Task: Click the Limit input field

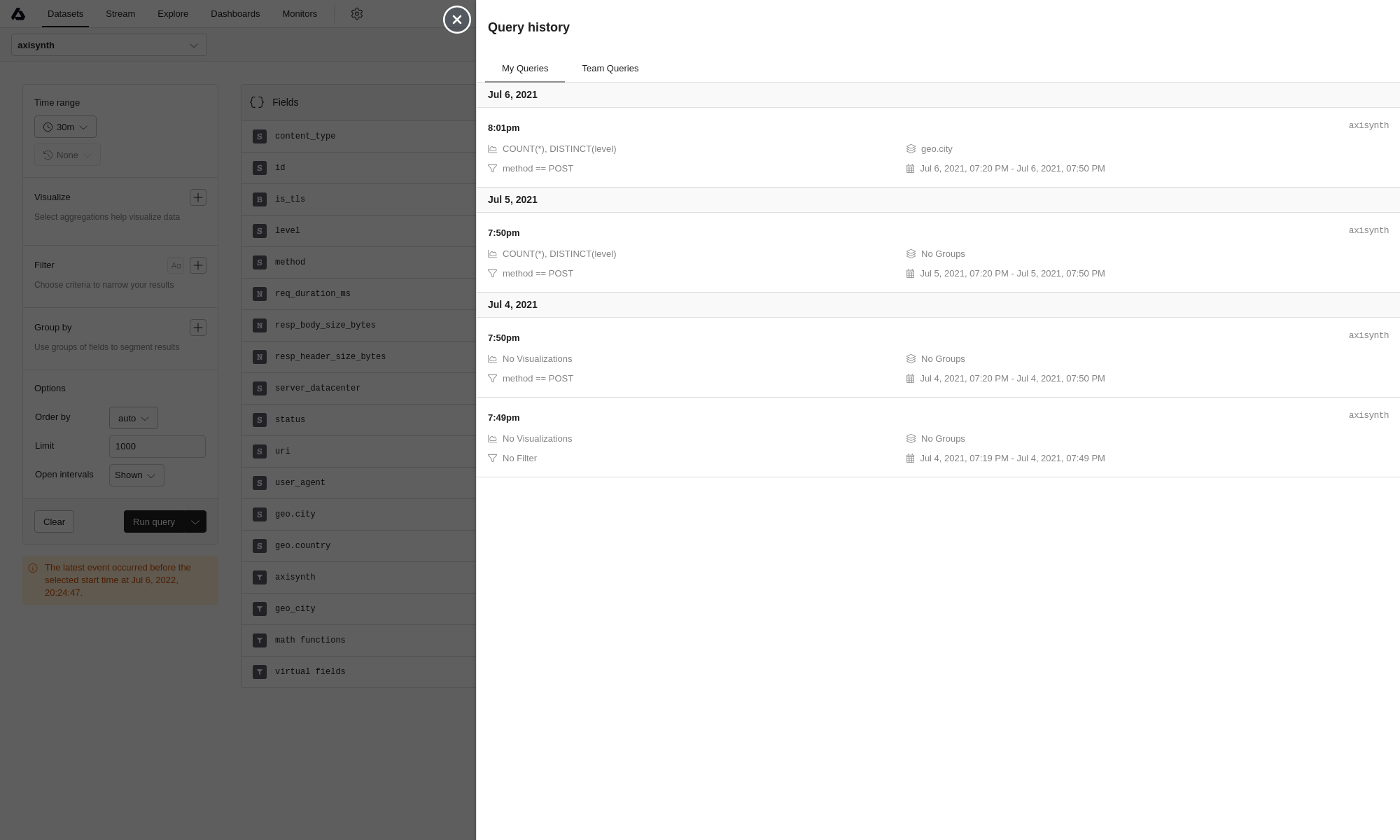Action: pos(157,447)
